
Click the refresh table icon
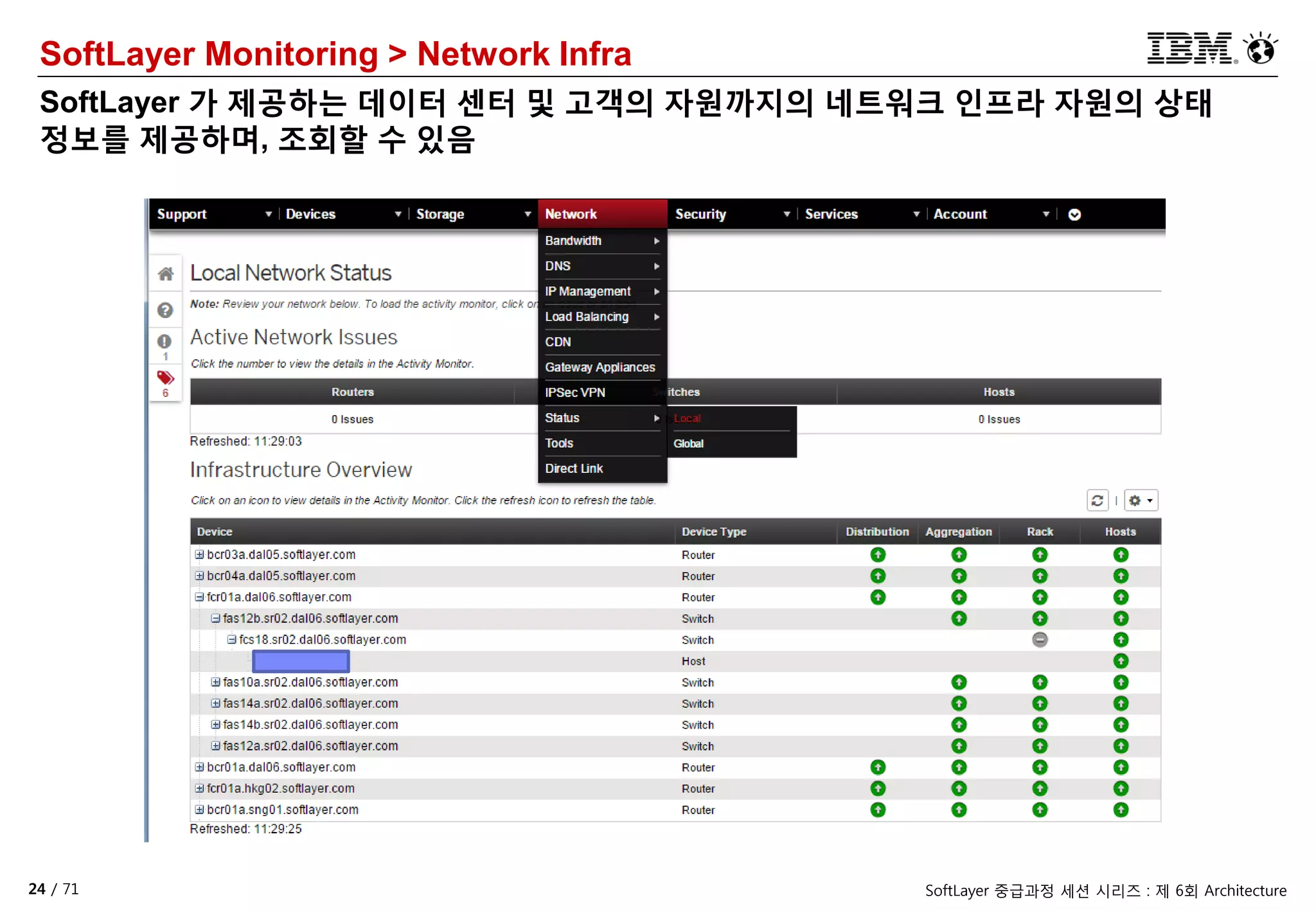point(1097,500)
